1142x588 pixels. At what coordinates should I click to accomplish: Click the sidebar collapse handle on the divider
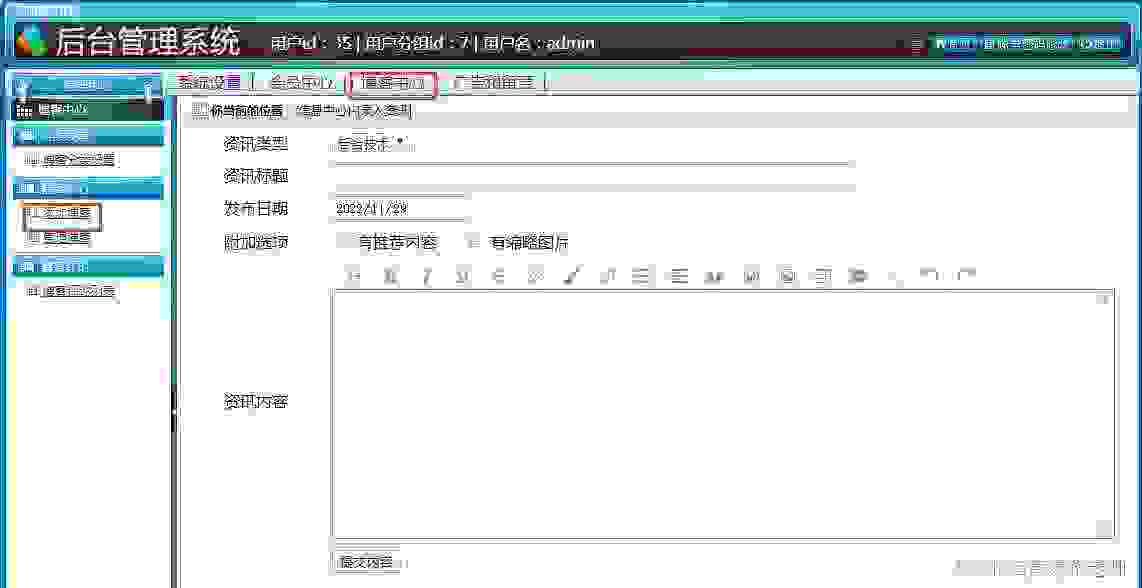click(173, 412)
